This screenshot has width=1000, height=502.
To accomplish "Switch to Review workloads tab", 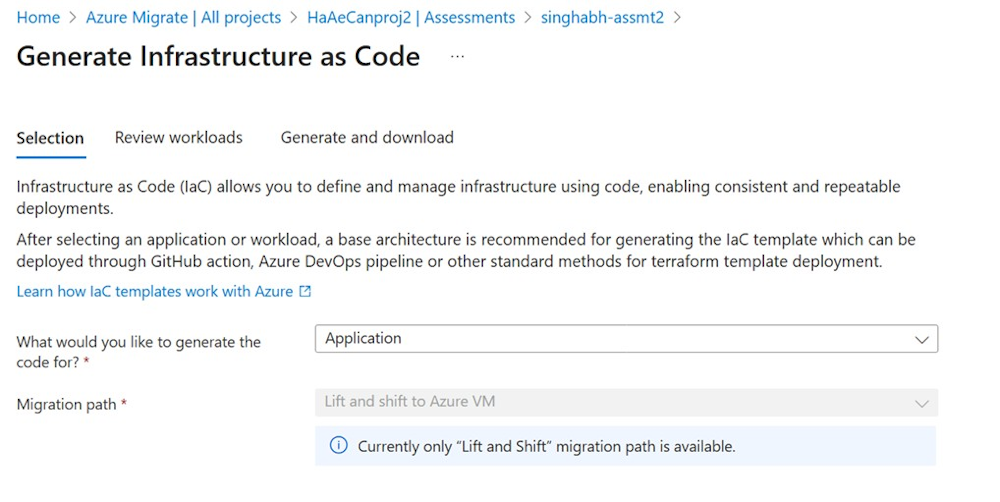I will point(178,138).
